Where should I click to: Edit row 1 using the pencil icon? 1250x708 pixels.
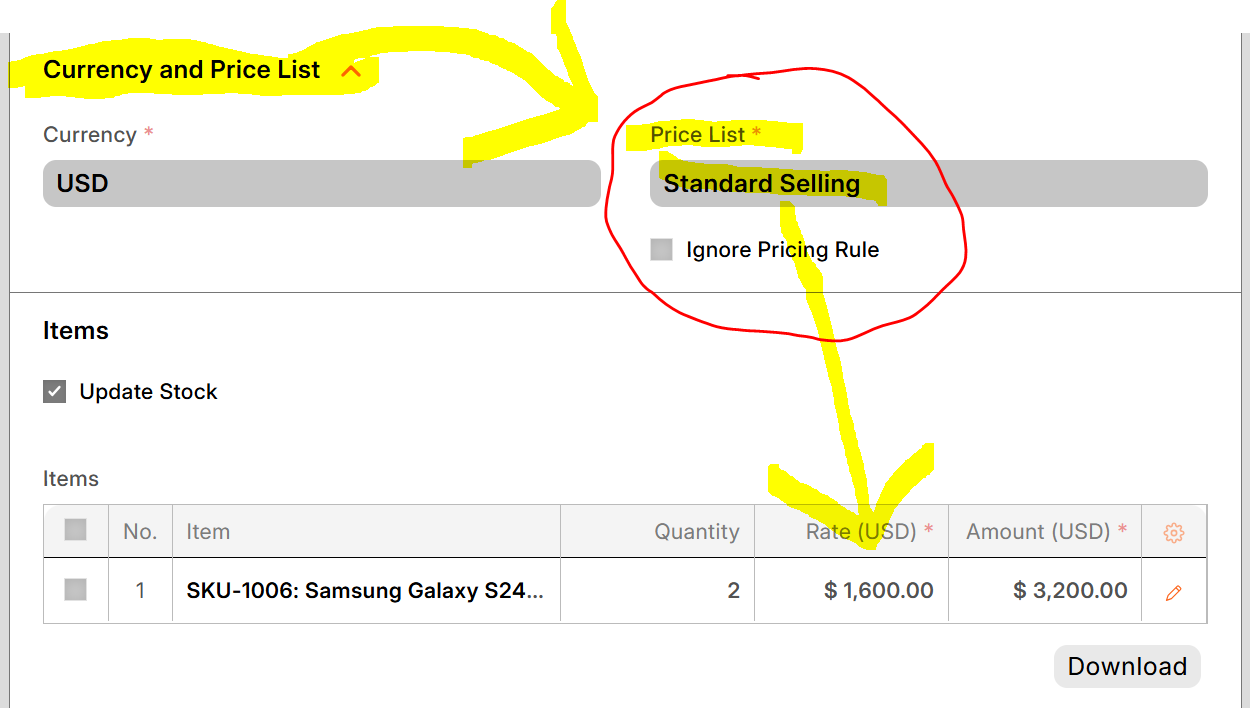1174,592
